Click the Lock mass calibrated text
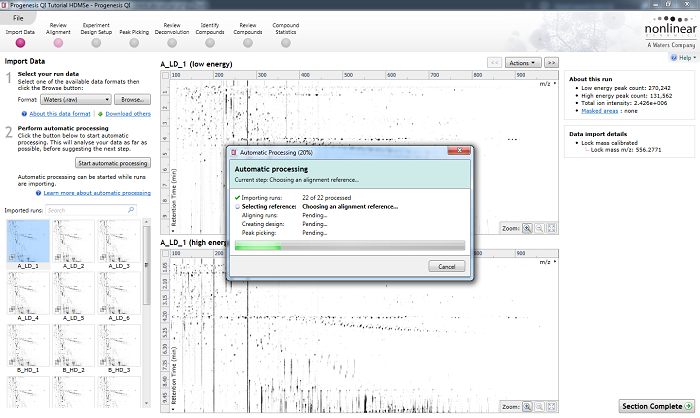 [609, 143]
